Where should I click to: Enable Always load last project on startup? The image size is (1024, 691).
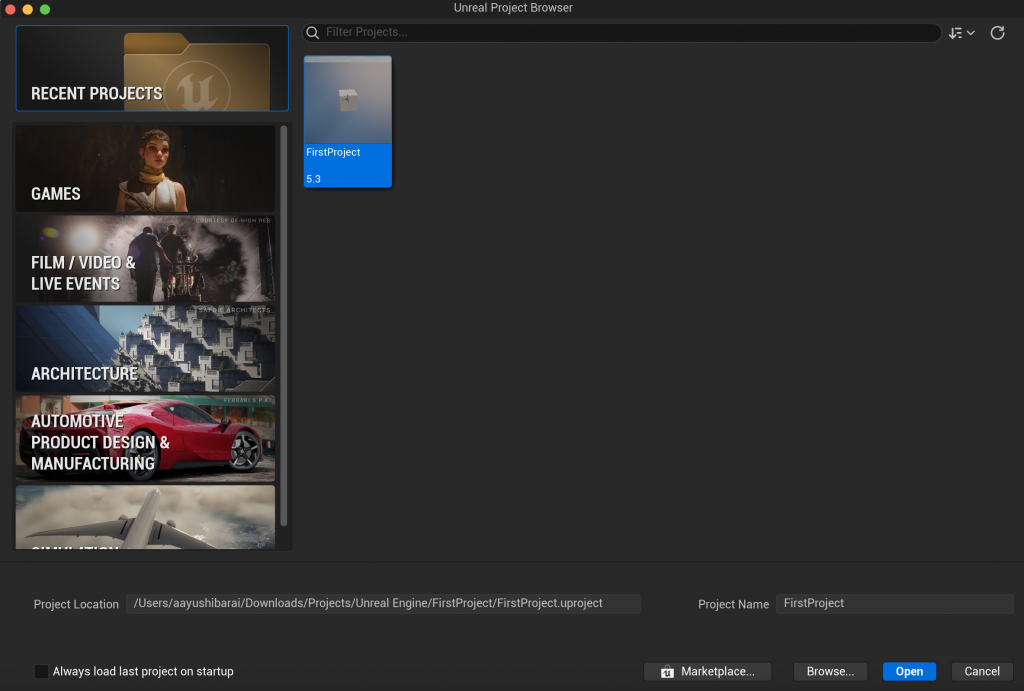tap(41, 671)
